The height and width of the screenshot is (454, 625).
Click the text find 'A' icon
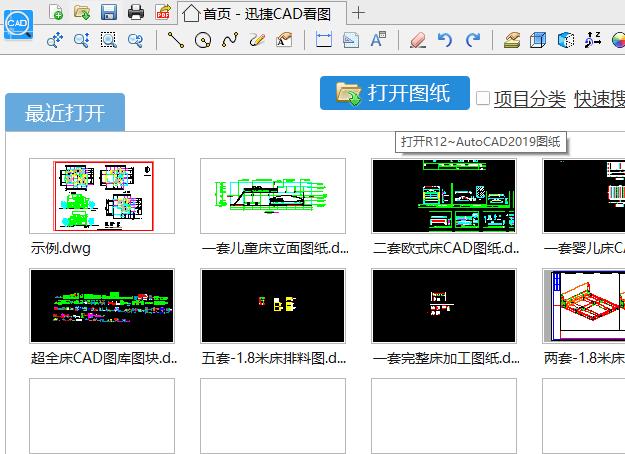pos(378,40)
